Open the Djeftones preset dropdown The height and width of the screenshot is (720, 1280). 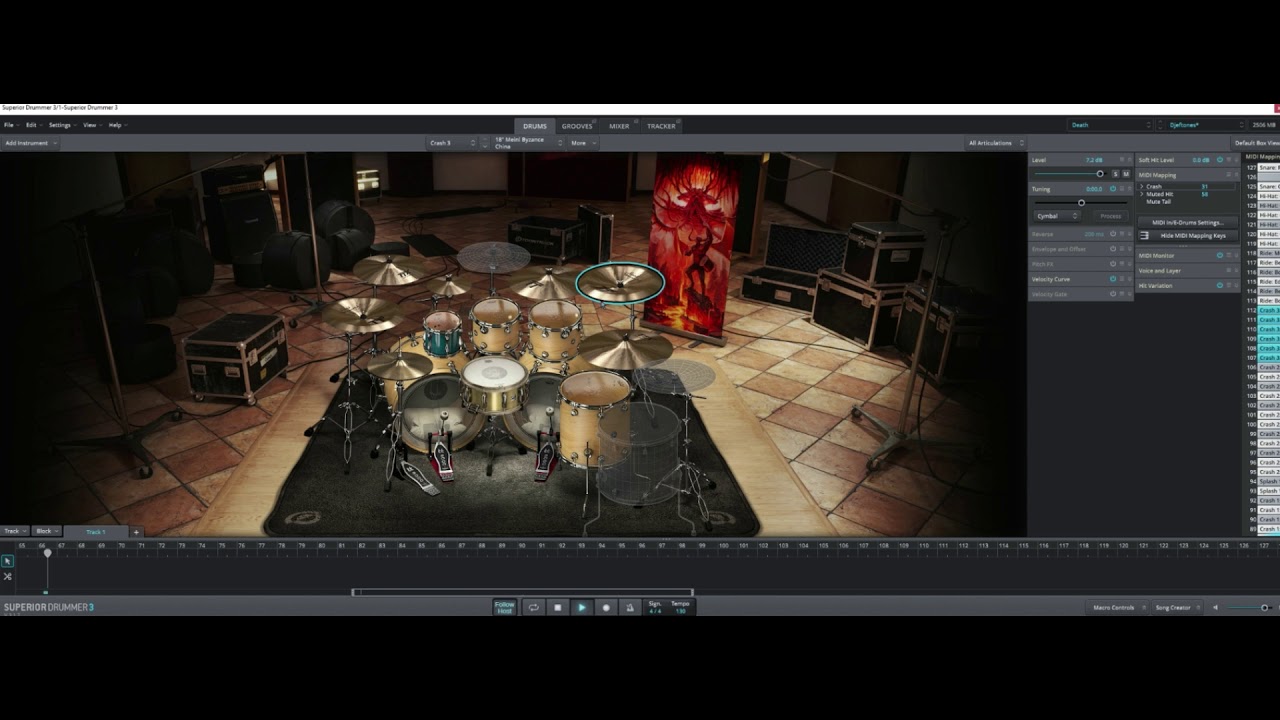coord(1206,125)
